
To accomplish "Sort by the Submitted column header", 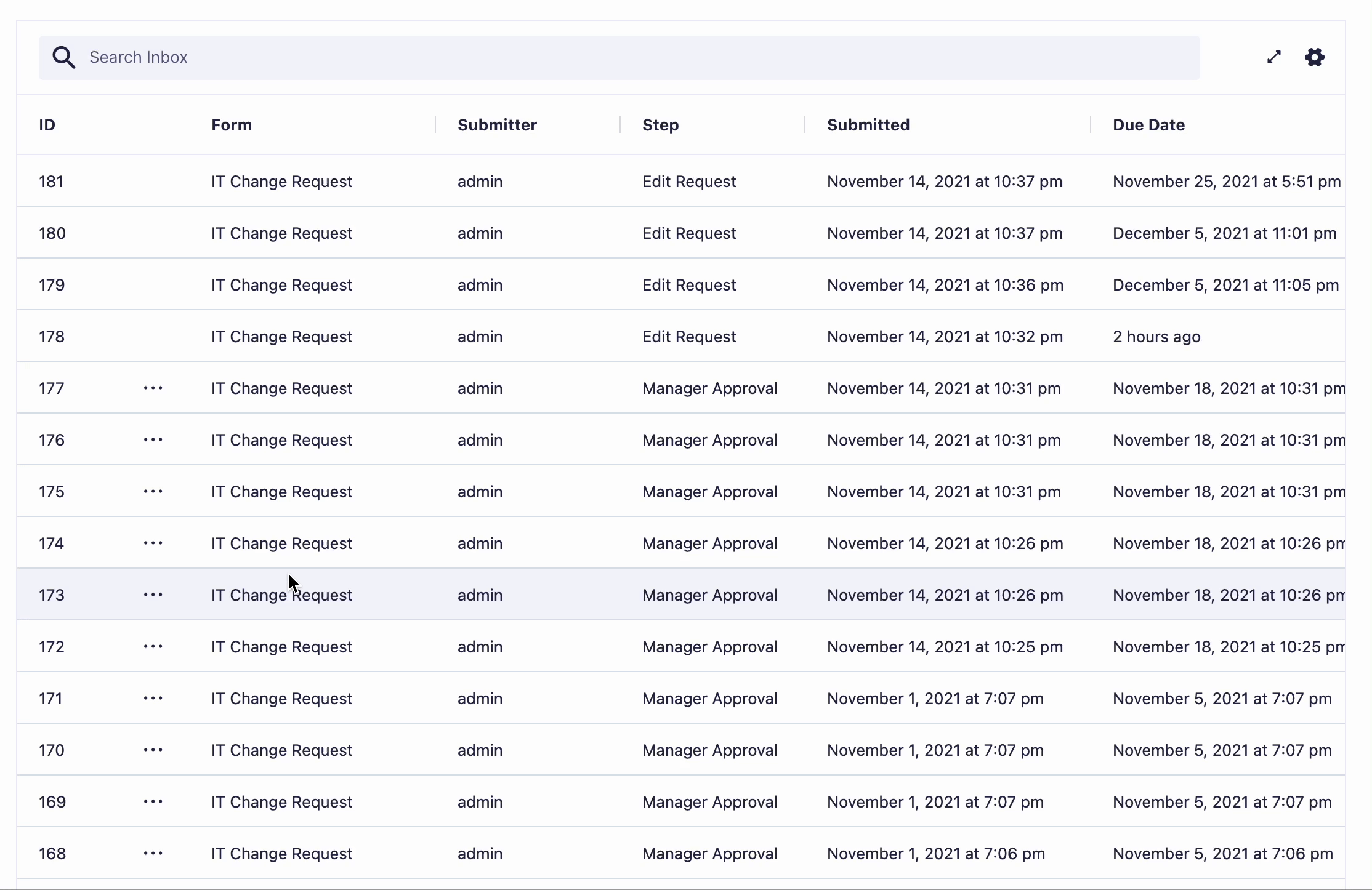I will pyautogui.click(x=868, y=125).
